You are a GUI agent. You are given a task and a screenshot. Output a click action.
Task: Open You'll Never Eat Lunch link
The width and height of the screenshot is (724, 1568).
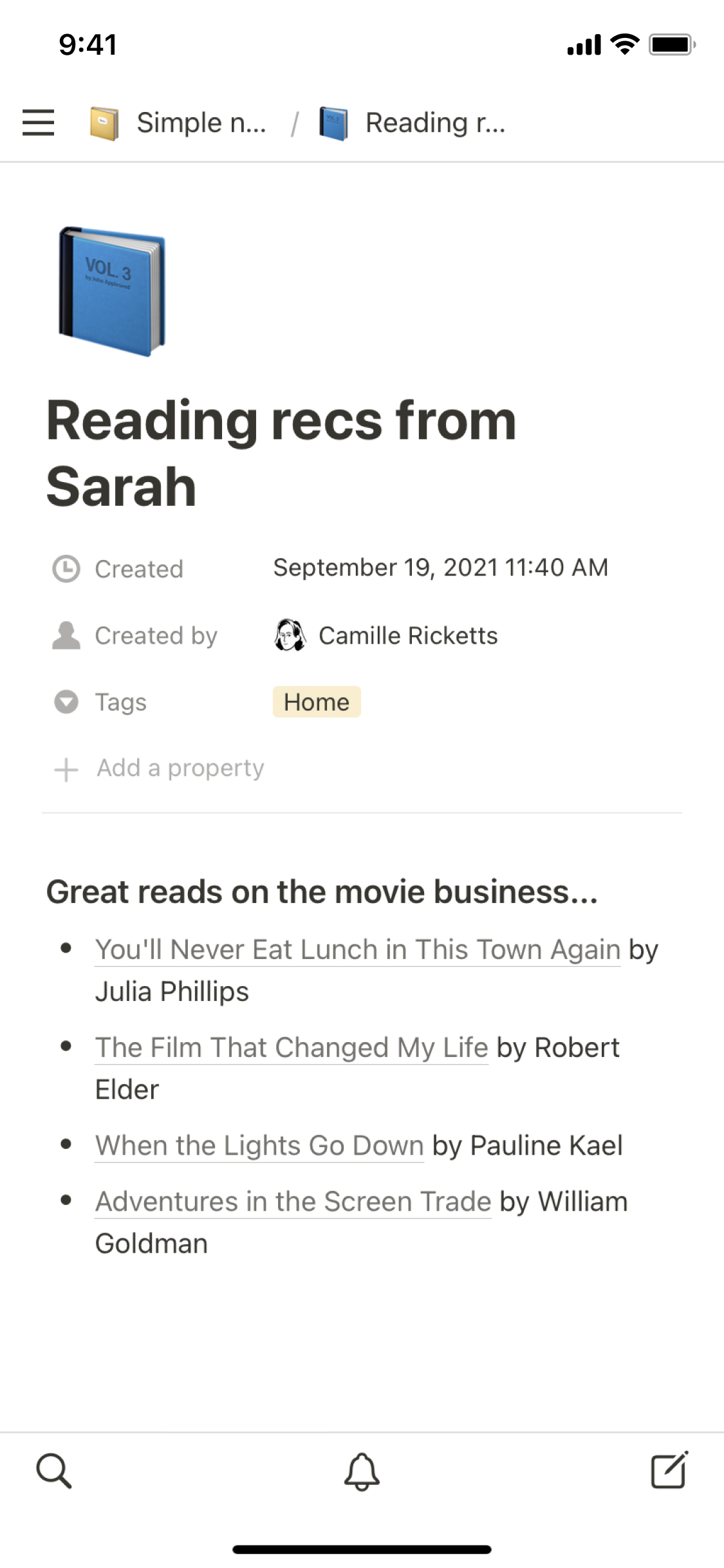pos(357,950)
